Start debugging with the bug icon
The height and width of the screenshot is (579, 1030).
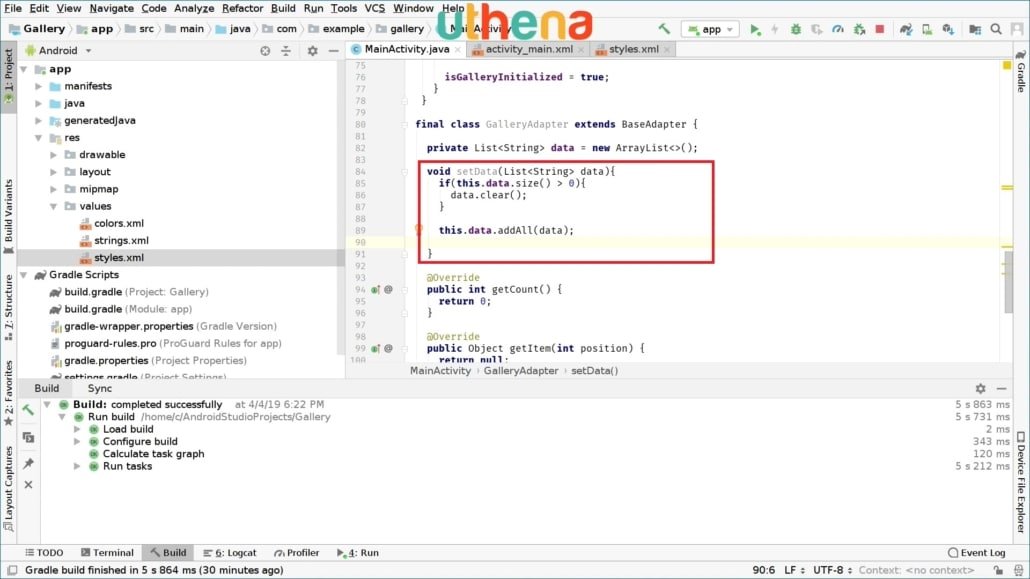tap(795, 30)
